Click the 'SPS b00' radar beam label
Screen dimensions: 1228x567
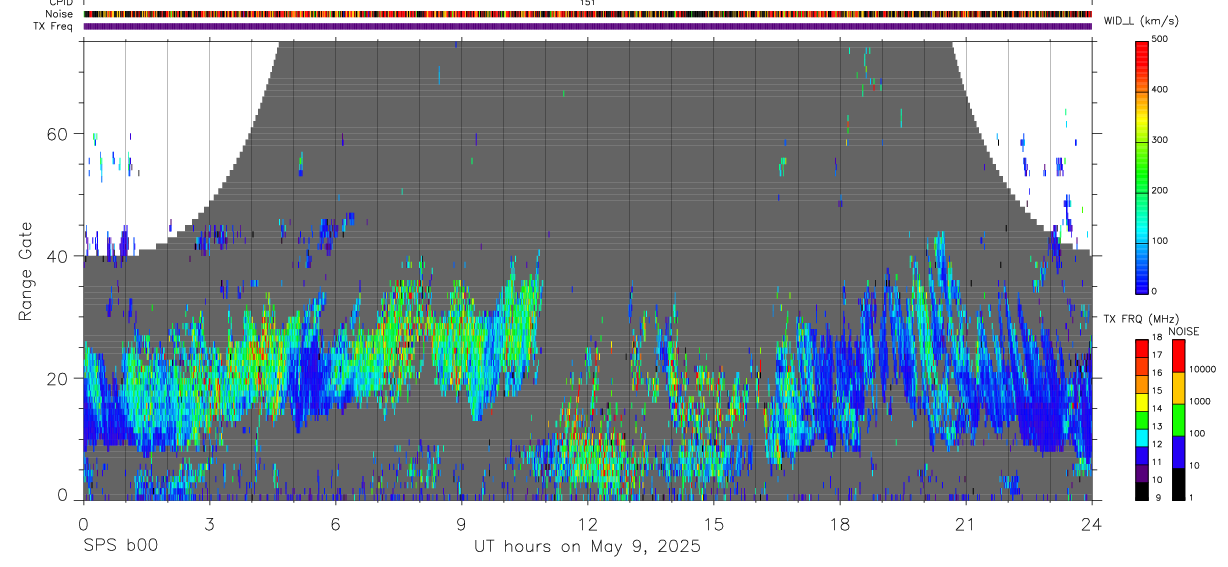120,547
